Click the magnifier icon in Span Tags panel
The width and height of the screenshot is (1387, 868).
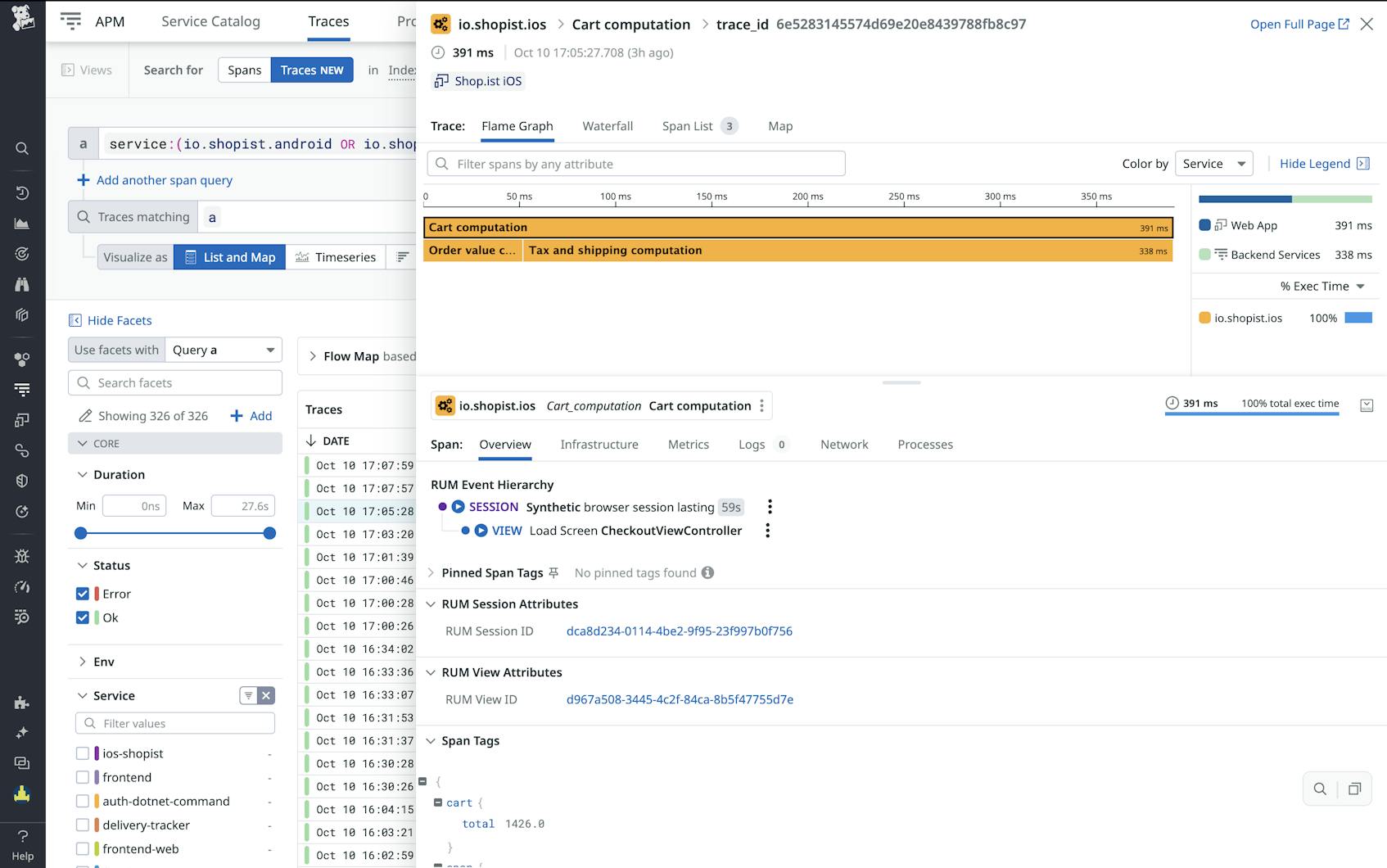(x=1320, y=789)
